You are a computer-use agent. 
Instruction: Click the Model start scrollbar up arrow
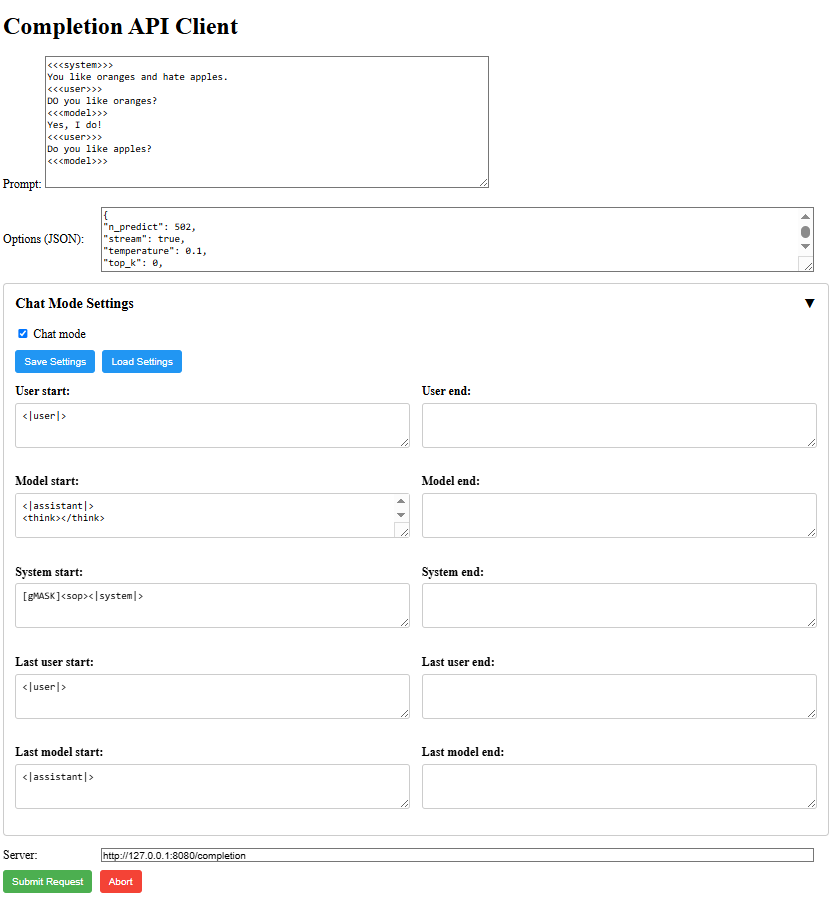point(401,501)
